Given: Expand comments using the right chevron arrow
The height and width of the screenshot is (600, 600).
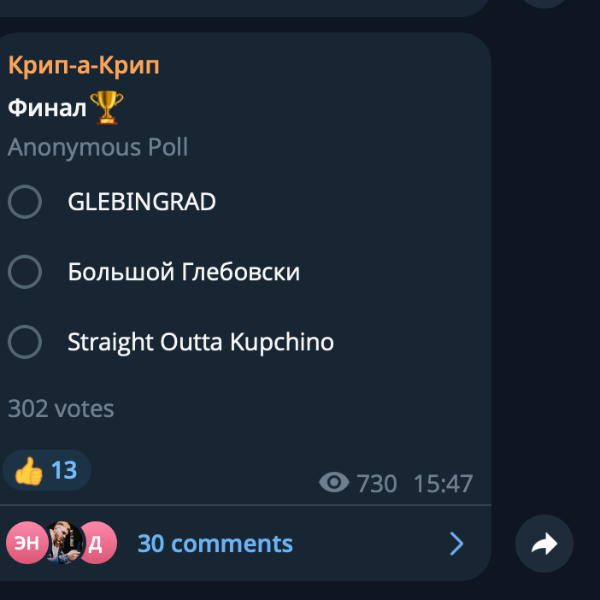Looking at the screenshot, I should 456,543.
